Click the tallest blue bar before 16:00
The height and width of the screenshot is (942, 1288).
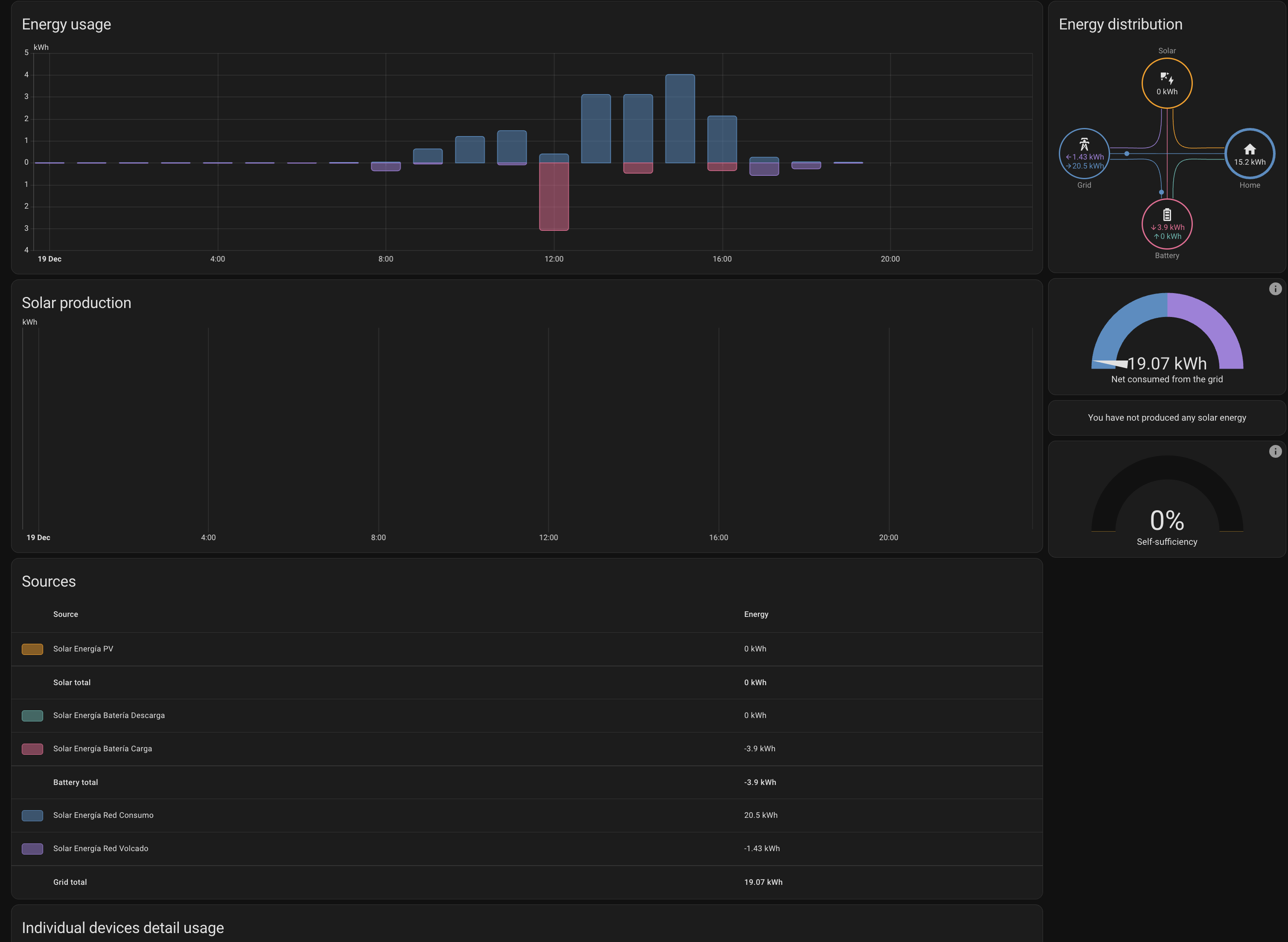680,119
